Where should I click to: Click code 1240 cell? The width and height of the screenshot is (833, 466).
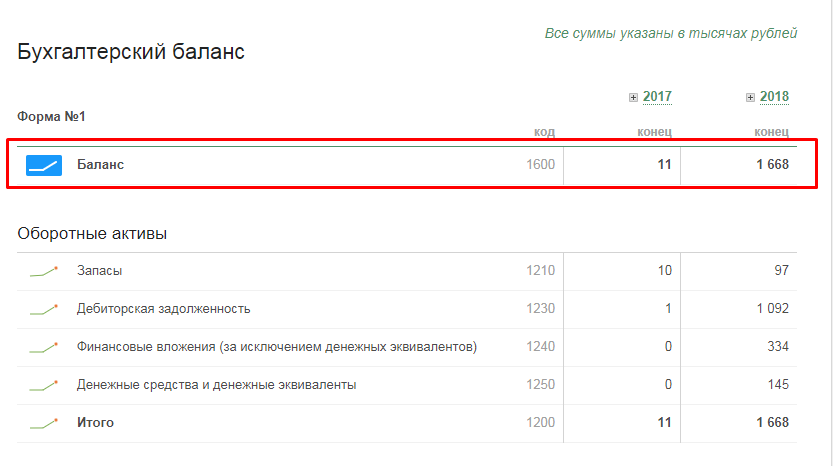(540, 346)
